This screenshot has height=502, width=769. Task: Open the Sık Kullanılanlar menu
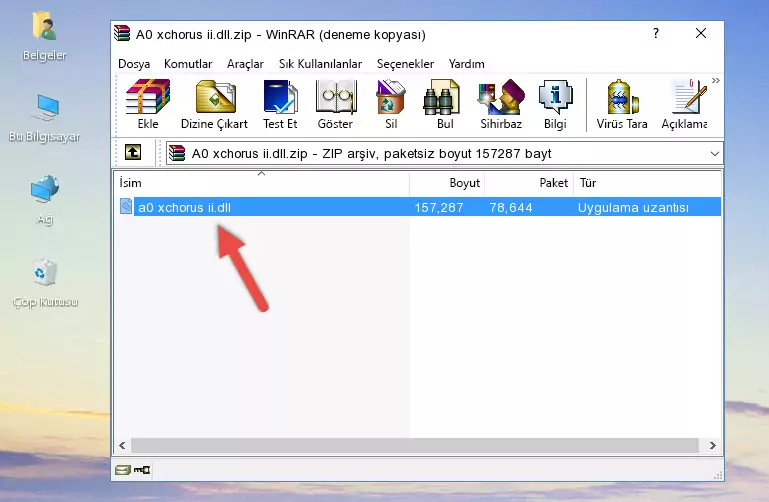[x=320, y=64]
